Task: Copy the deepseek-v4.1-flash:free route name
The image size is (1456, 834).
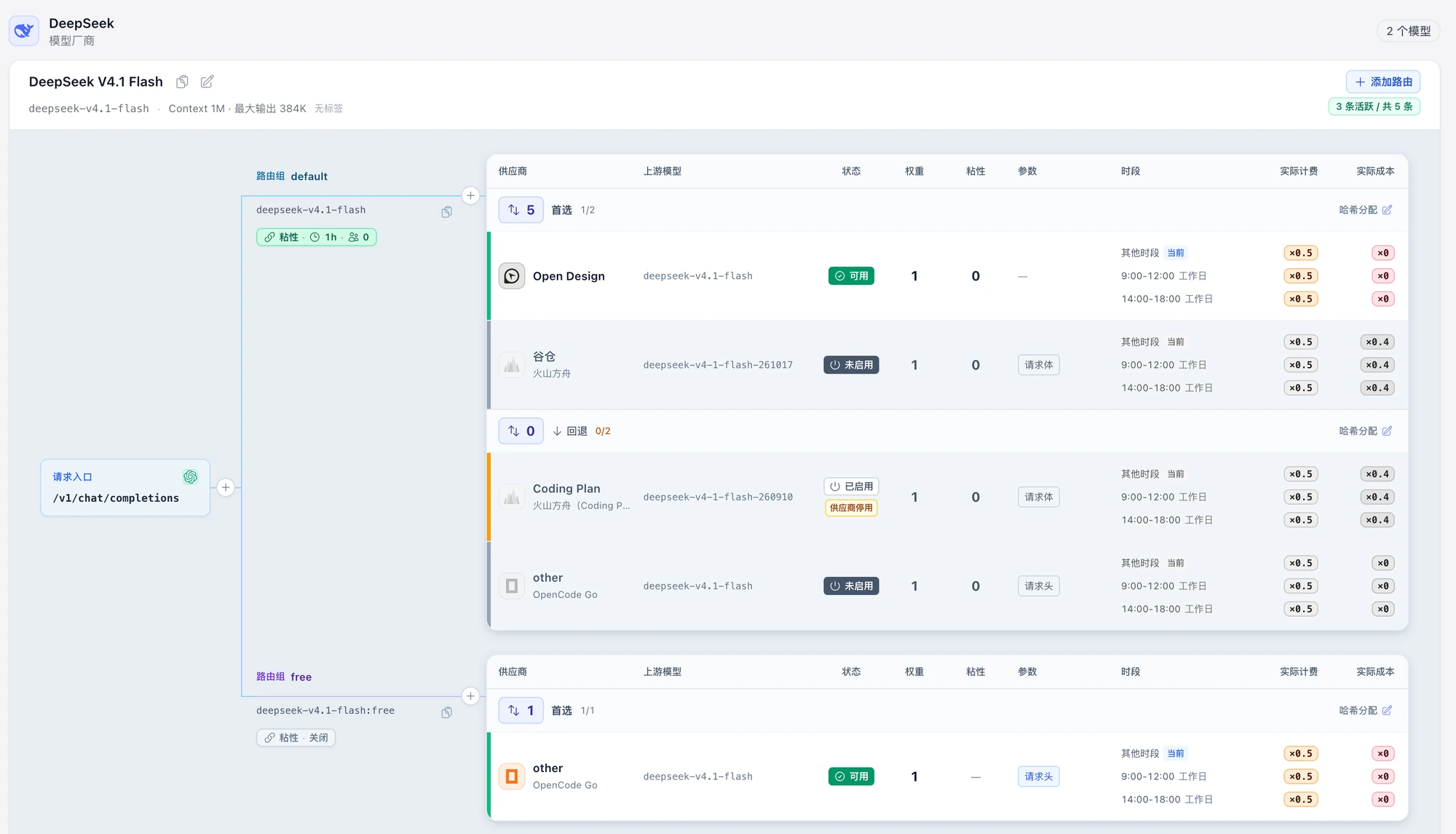Action: (446, 712)
